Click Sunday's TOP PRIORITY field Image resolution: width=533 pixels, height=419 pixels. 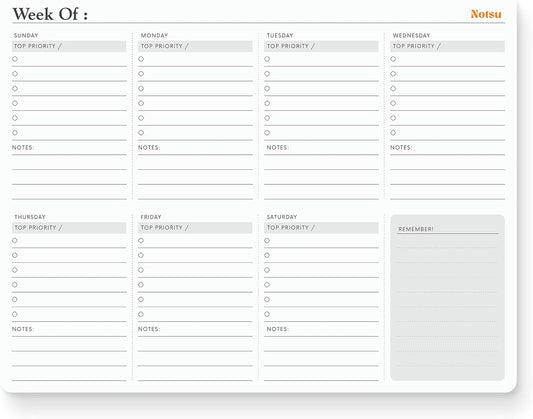click(69, 46)
